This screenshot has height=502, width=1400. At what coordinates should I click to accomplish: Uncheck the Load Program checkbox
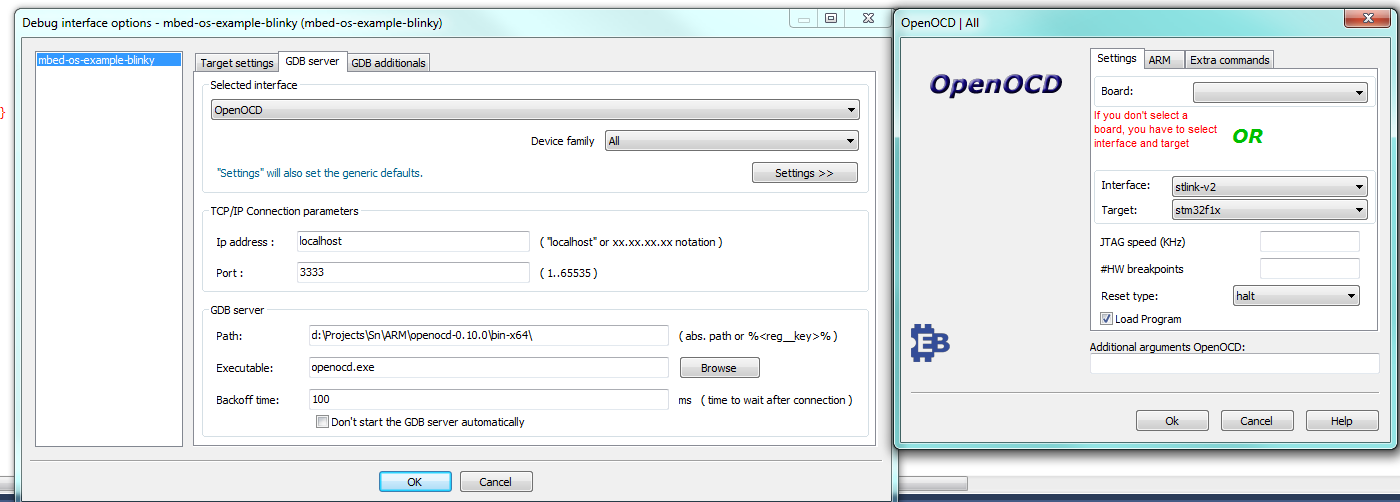tap(1106, 319)
